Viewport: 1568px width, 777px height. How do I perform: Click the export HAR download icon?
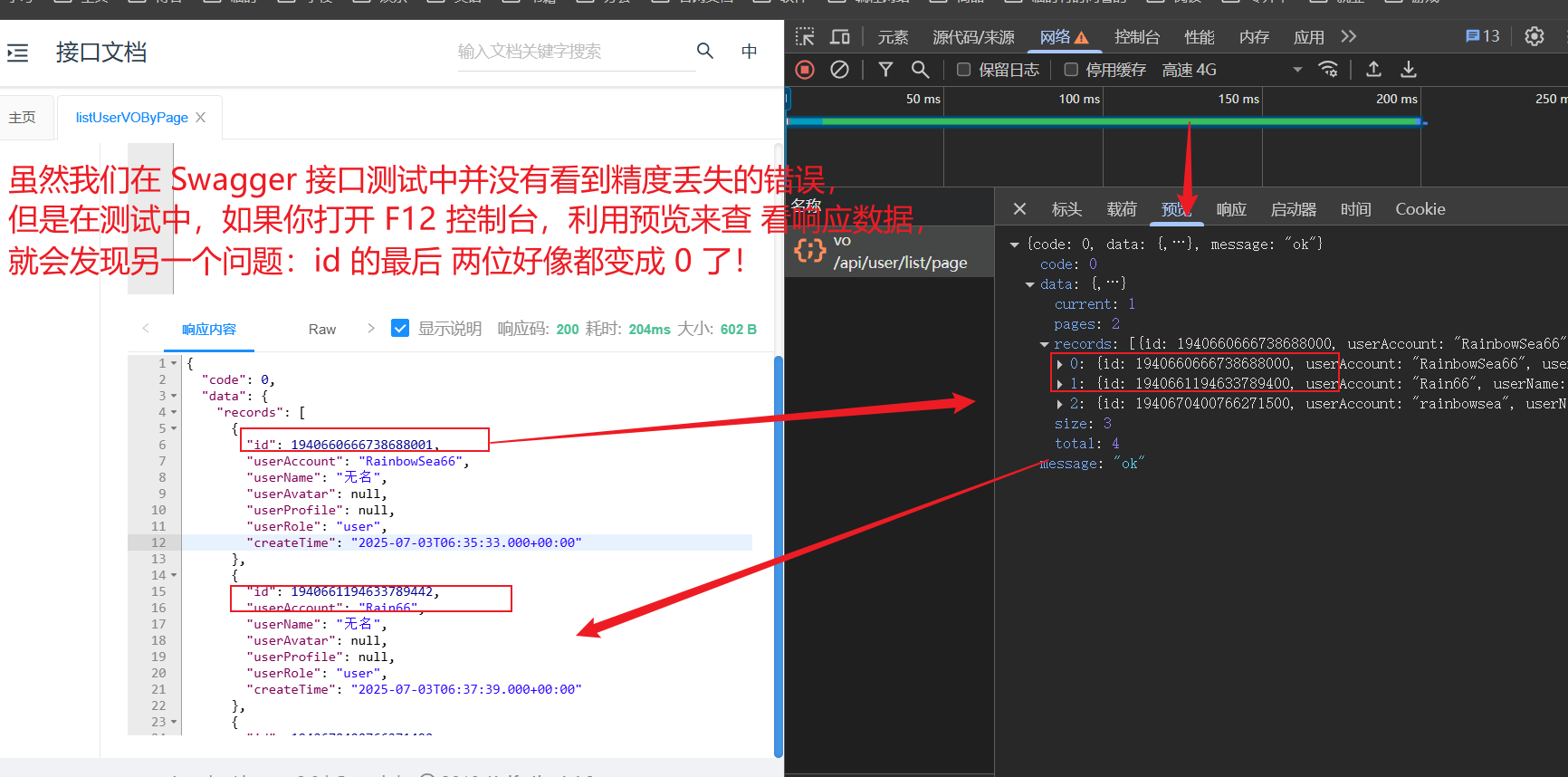pos(1409,70)
